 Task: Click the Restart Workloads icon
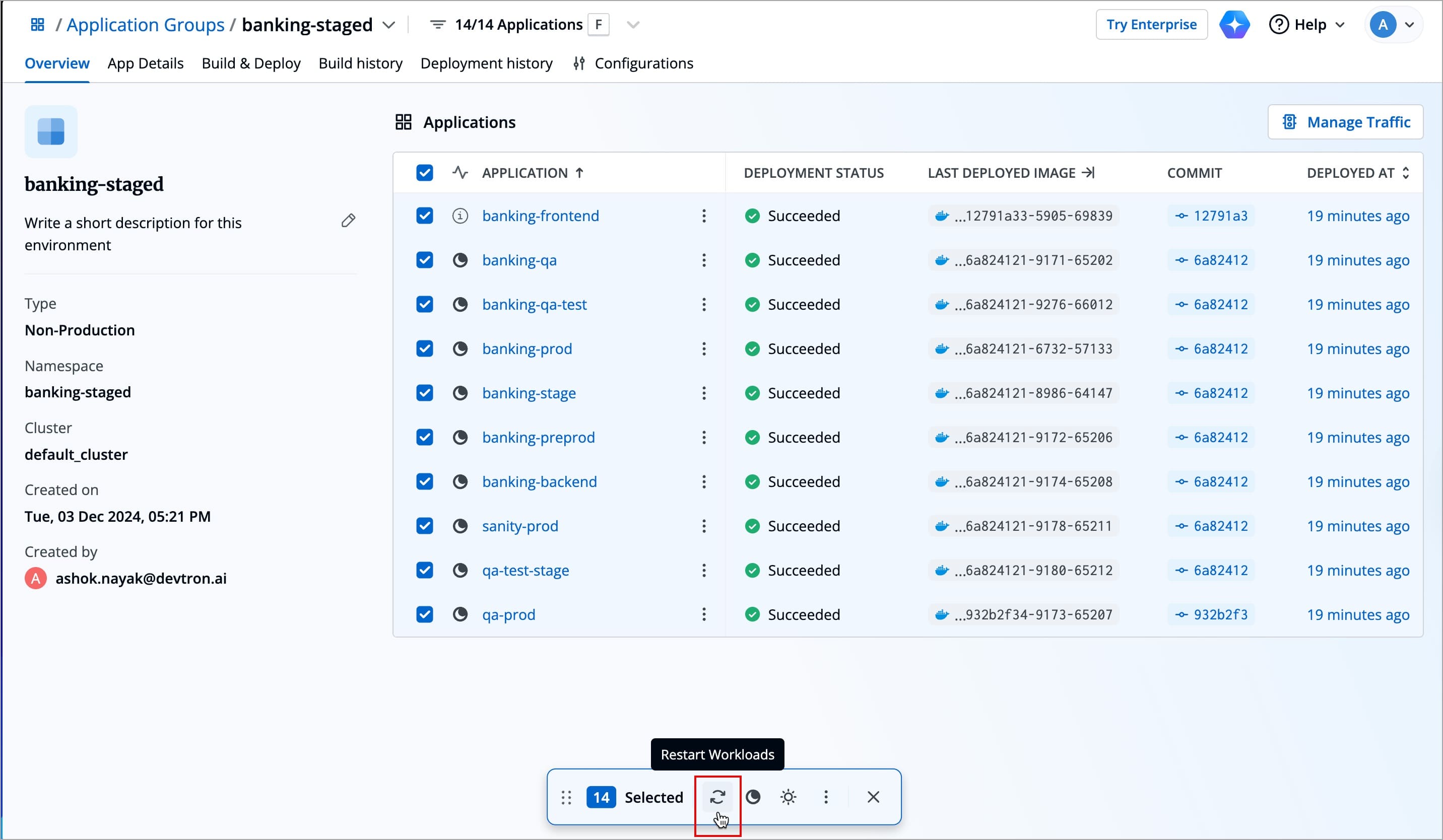(x=717, y=797)
